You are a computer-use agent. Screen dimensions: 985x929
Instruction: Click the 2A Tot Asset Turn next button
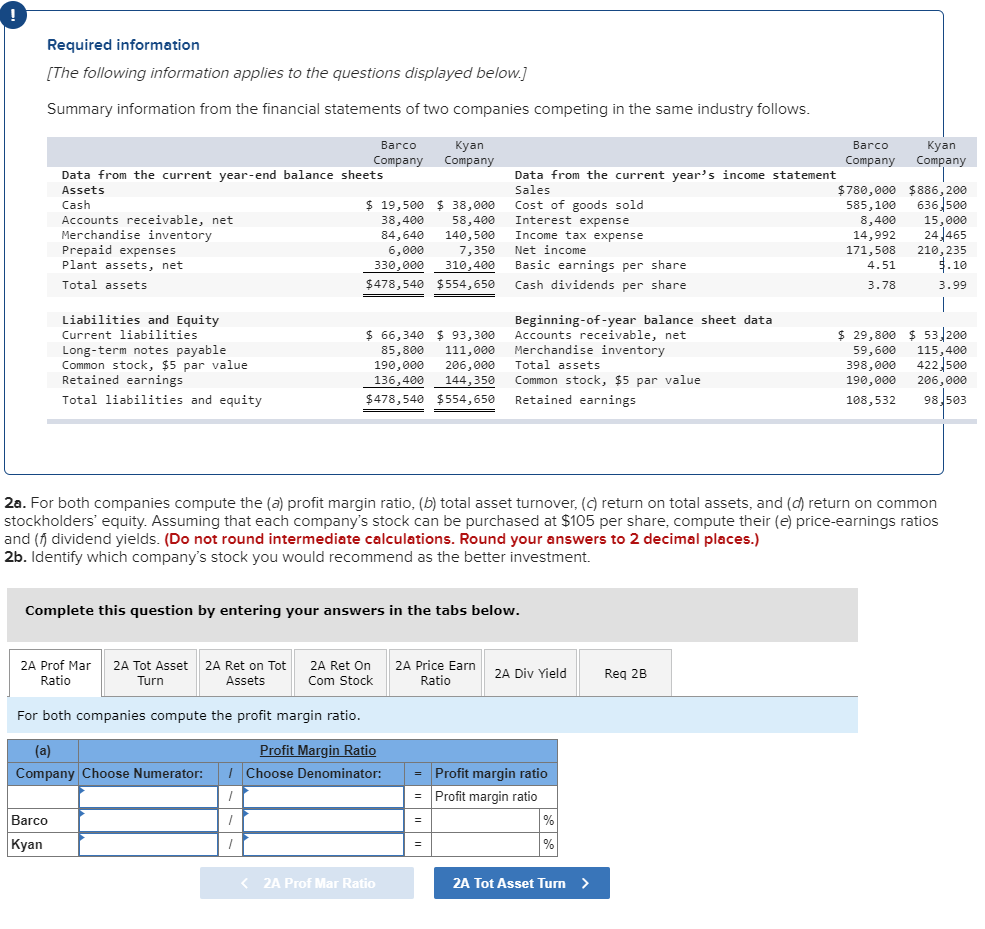(x=521, y=883)
